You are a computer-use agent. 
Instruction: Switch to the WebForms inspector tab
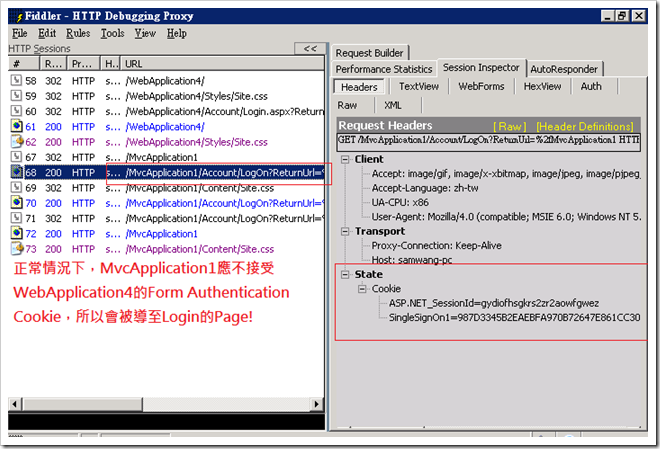tap(481, 86)
